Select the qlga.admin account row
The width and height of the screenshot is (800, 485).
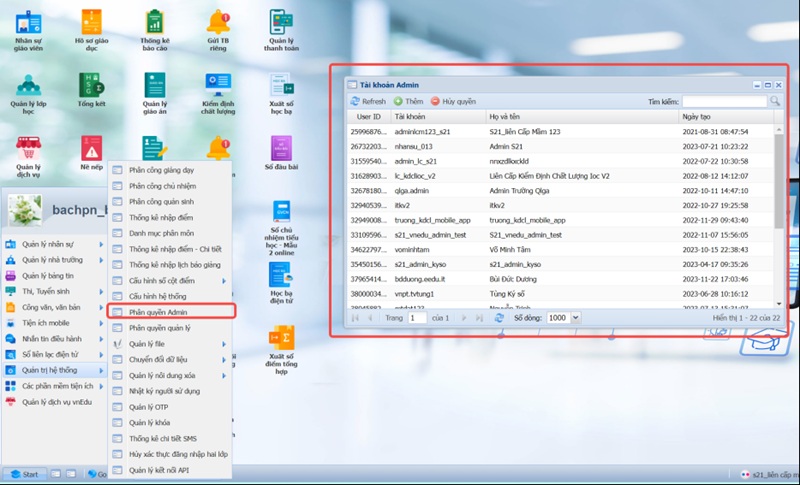pyautogui.click(x=561, y=191)
